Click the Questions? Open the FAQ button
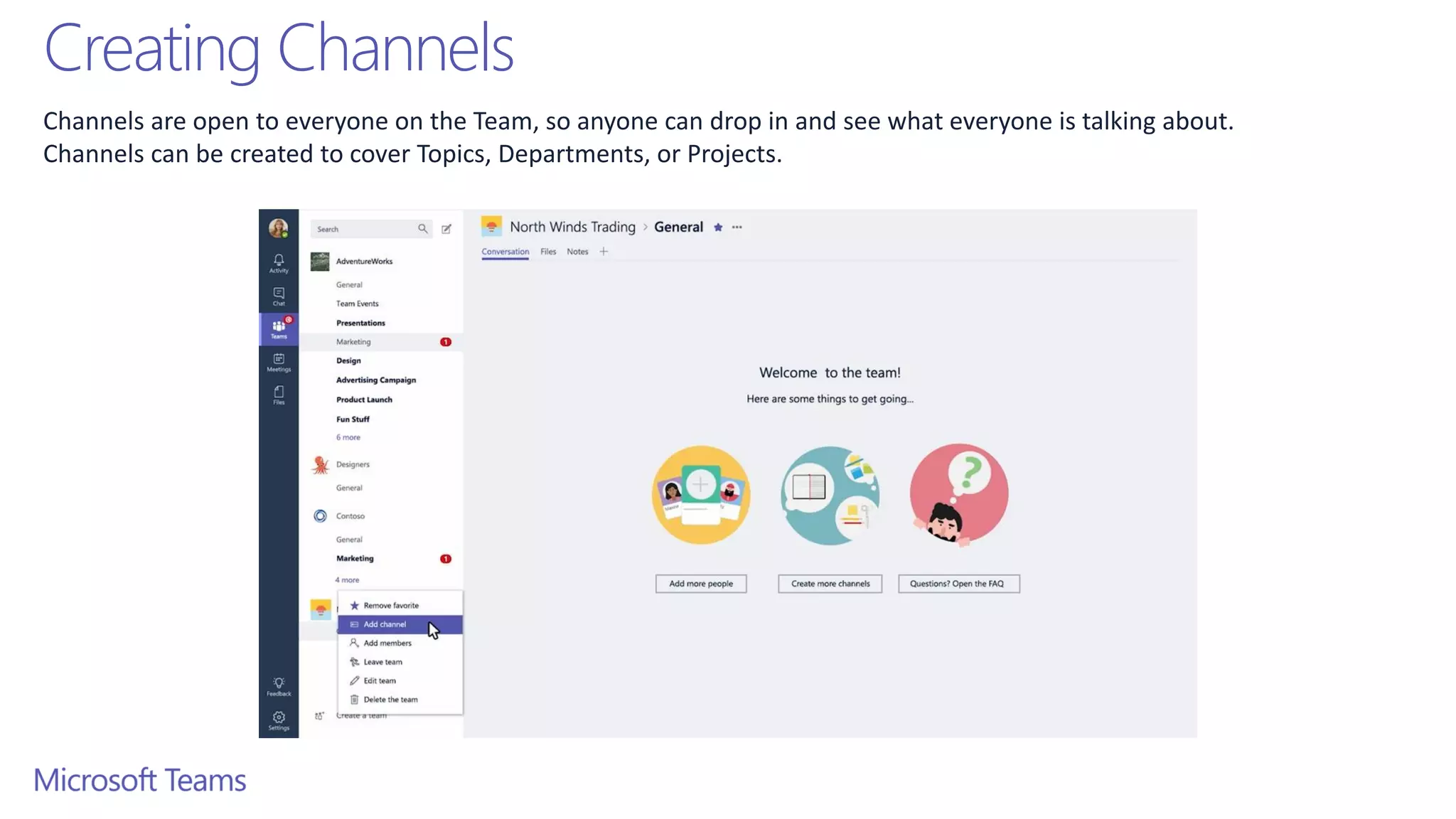This screenshot has height=819, width=1456. pyautogui.click(x=959, y=584)
